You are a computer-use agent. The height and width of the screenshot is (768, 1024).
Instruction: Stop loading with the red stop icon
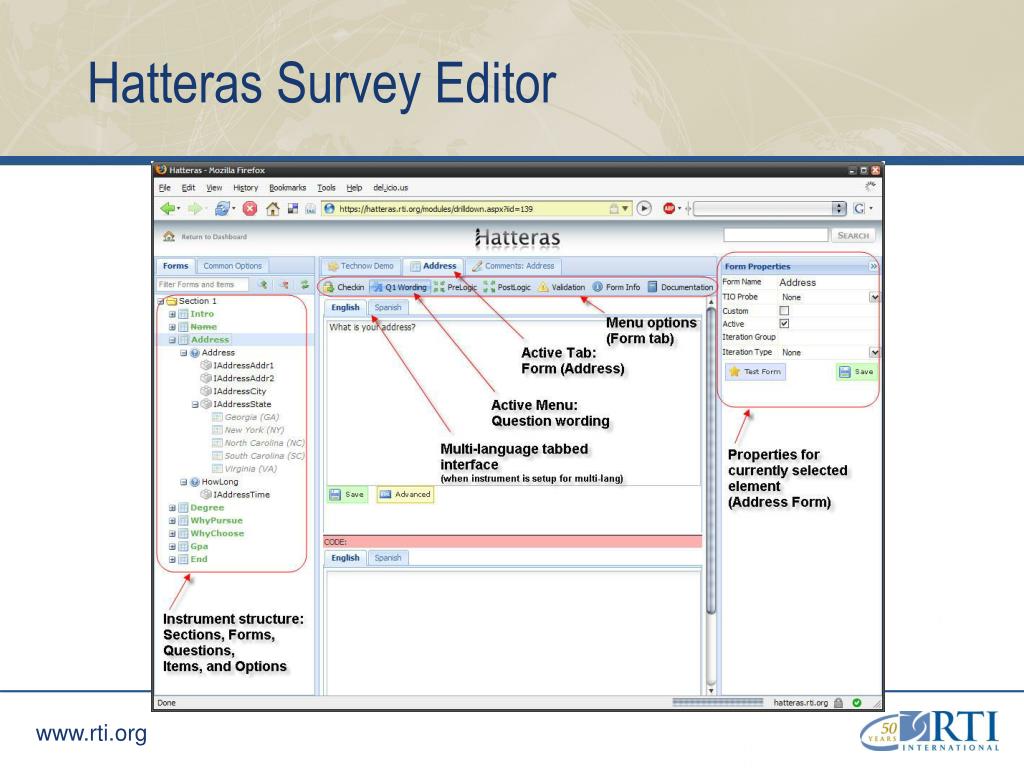(x=249, y=208)
